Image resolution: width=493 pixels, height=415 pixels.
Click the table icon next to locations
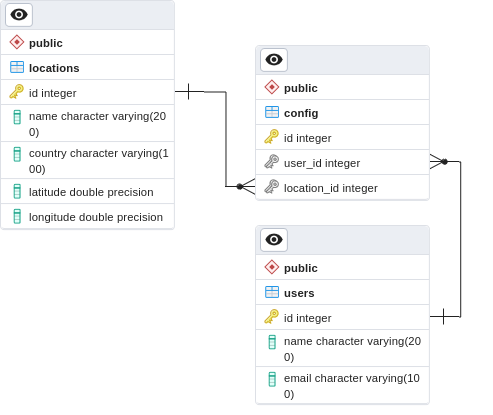17,67
